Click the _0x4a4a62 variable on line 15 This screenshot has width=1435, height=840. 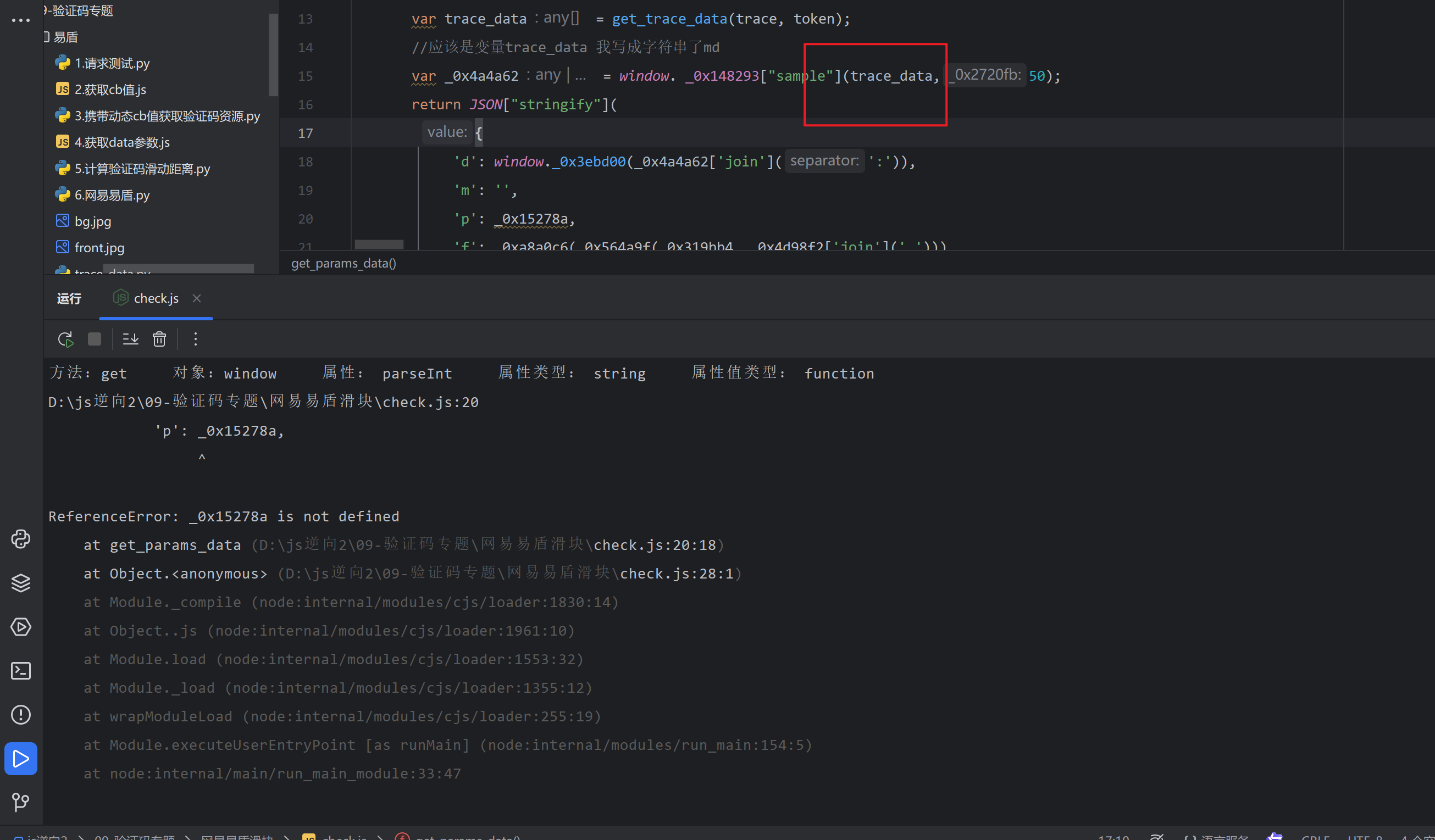click(481, 76)
